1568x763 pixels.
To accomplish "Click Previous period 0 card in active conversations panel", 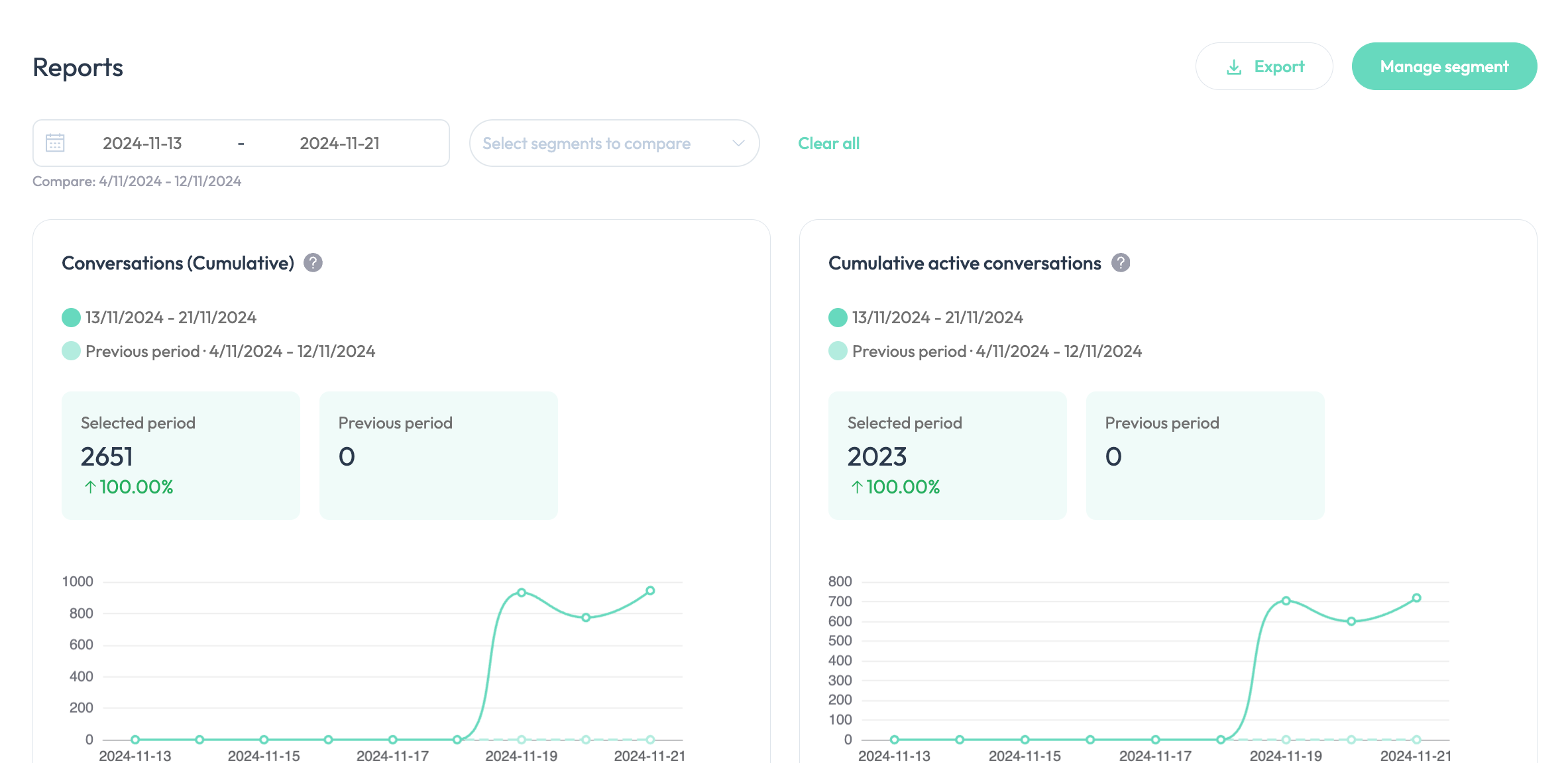I will pyautogui.click(x=1205, y=456).
